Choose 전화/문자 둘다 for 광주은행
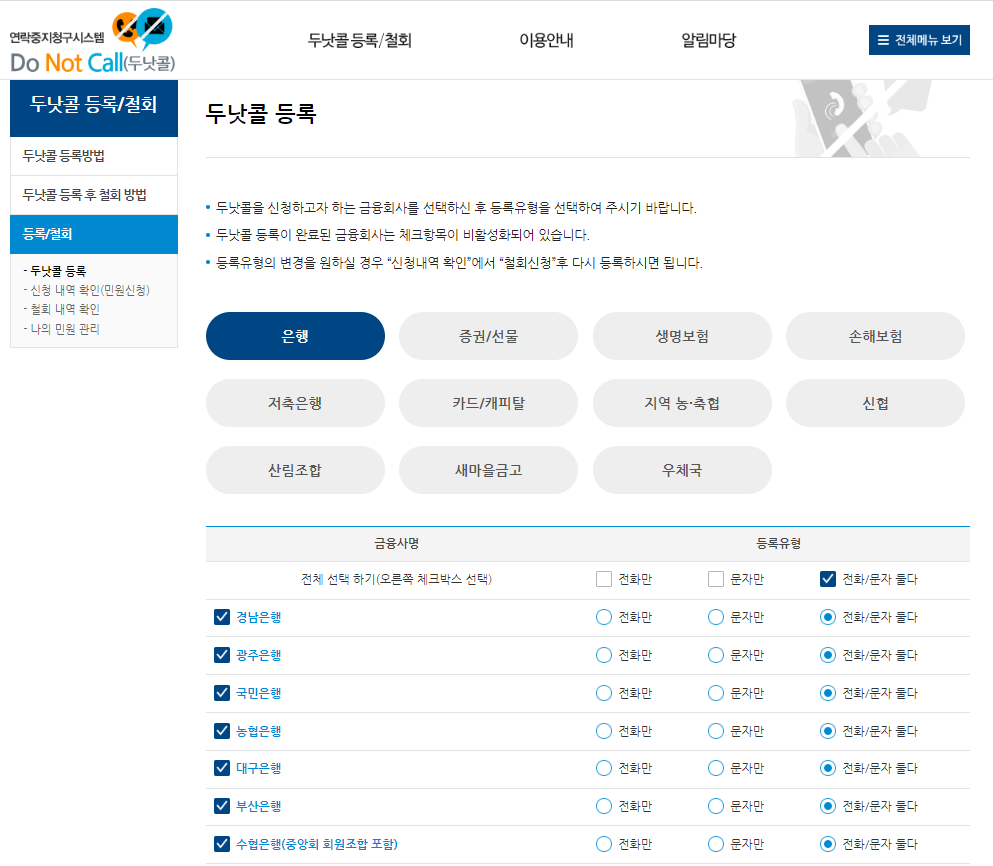This screenshot has height=866, width=993. (x=828, y=655)
